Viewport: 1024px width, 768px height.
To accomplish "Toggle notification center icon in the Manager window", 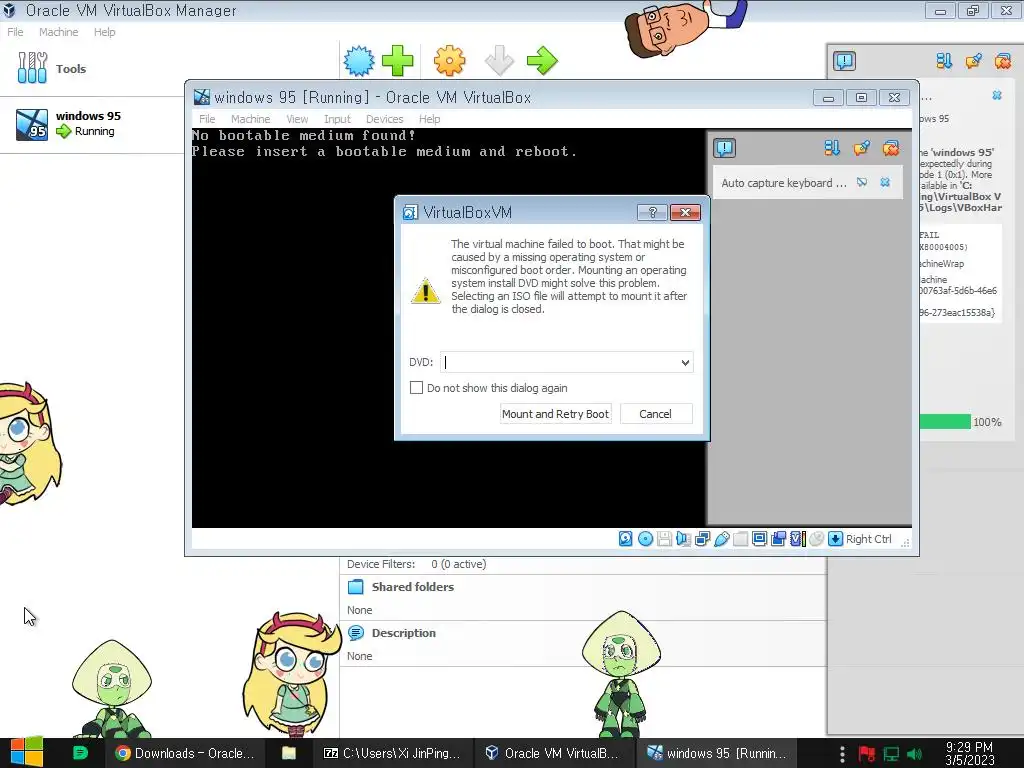I will 844,61.
